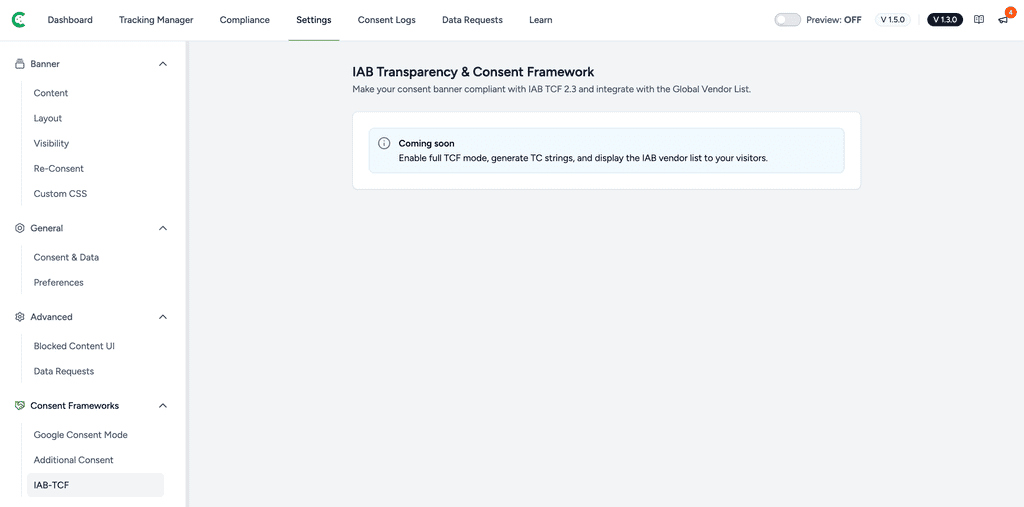Open Data Requests under Advanced
The height and width of the screenshot is (507, 1024).
64,371
